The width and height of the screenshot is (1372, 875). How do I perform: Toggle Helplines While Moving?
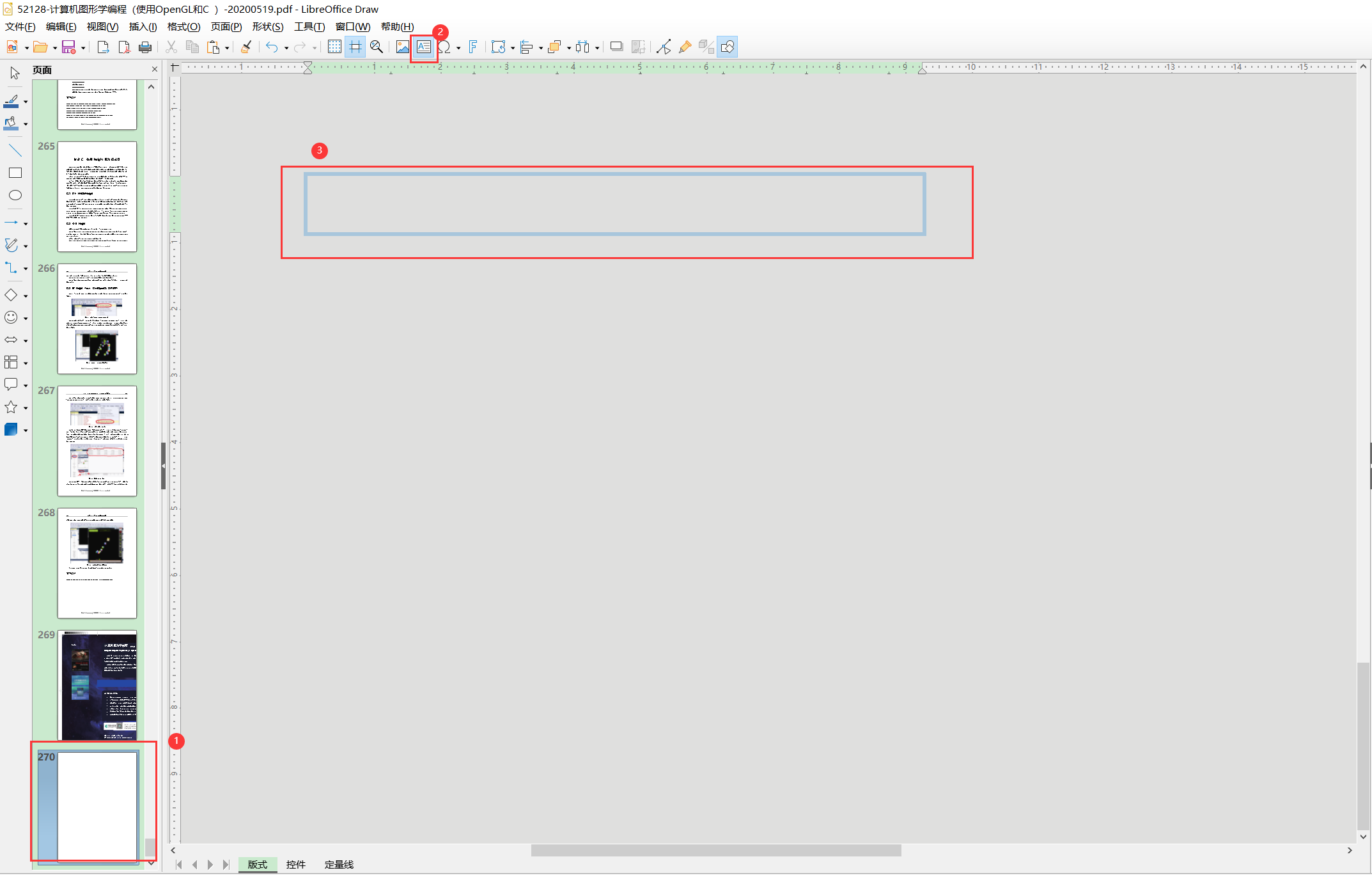[x=355, y=47]
